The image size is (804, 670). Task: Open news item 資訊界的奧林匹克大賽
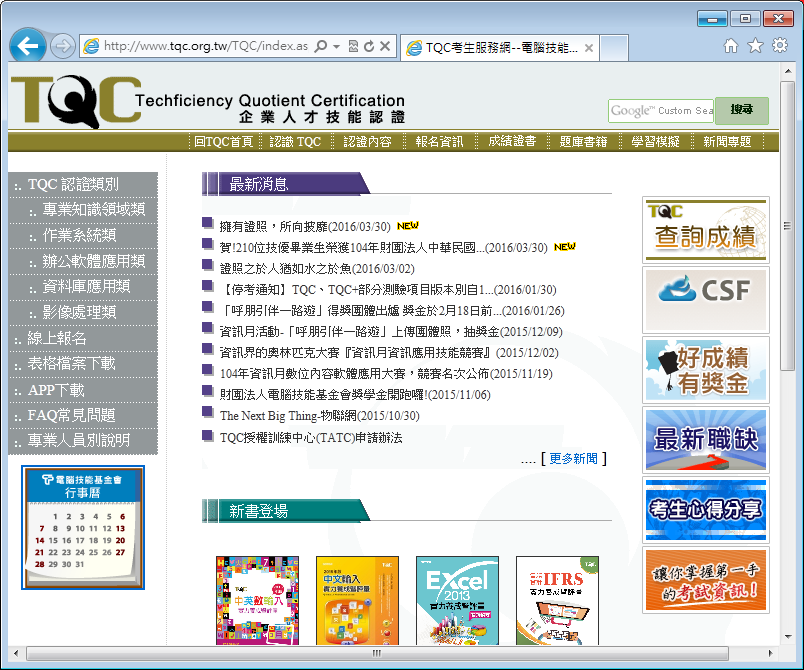(x=389, y=353)
